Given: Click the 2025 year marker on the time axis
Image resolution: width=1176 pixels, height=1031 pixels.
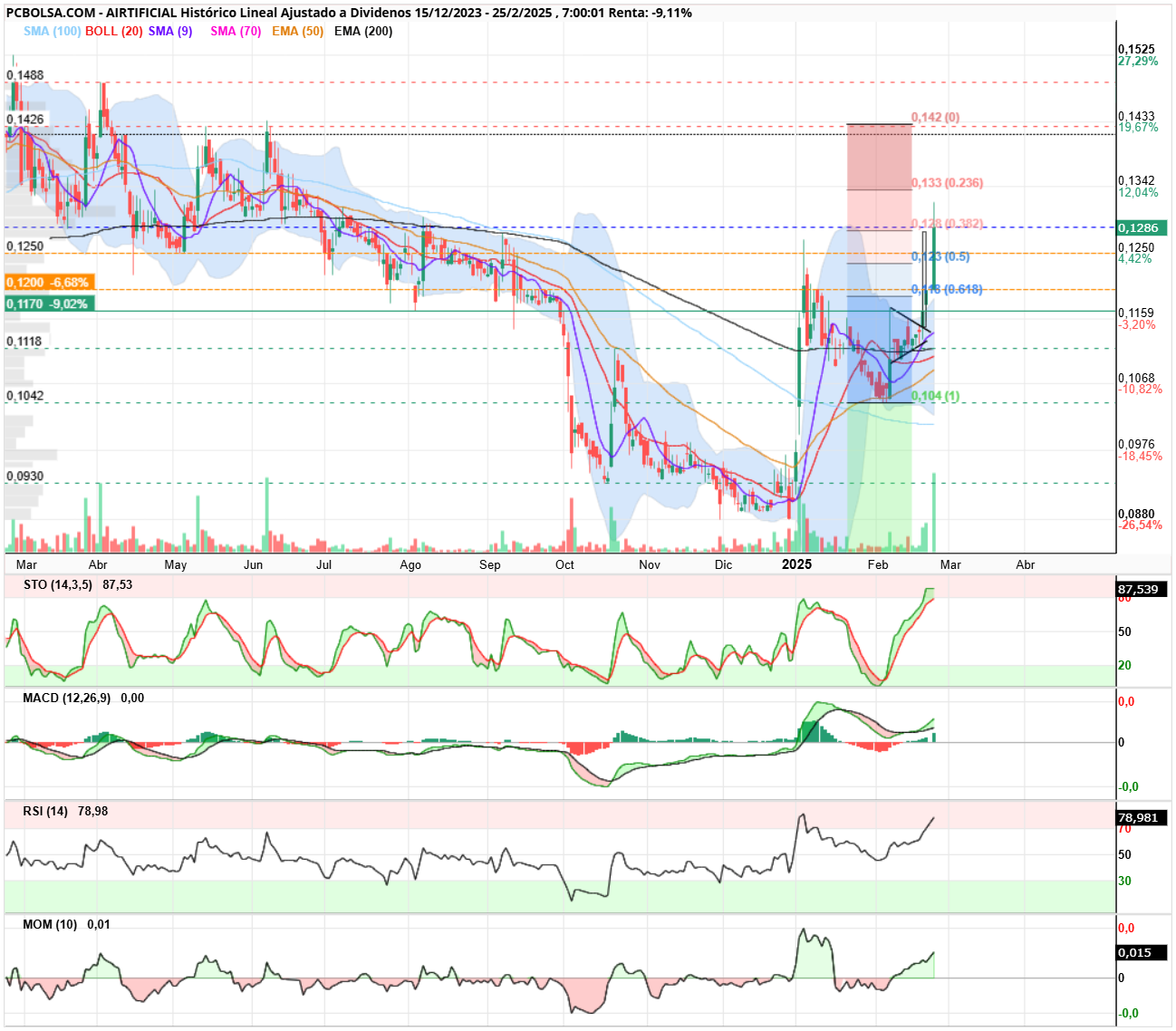Looking at the screenshot, I should [797, 564].
